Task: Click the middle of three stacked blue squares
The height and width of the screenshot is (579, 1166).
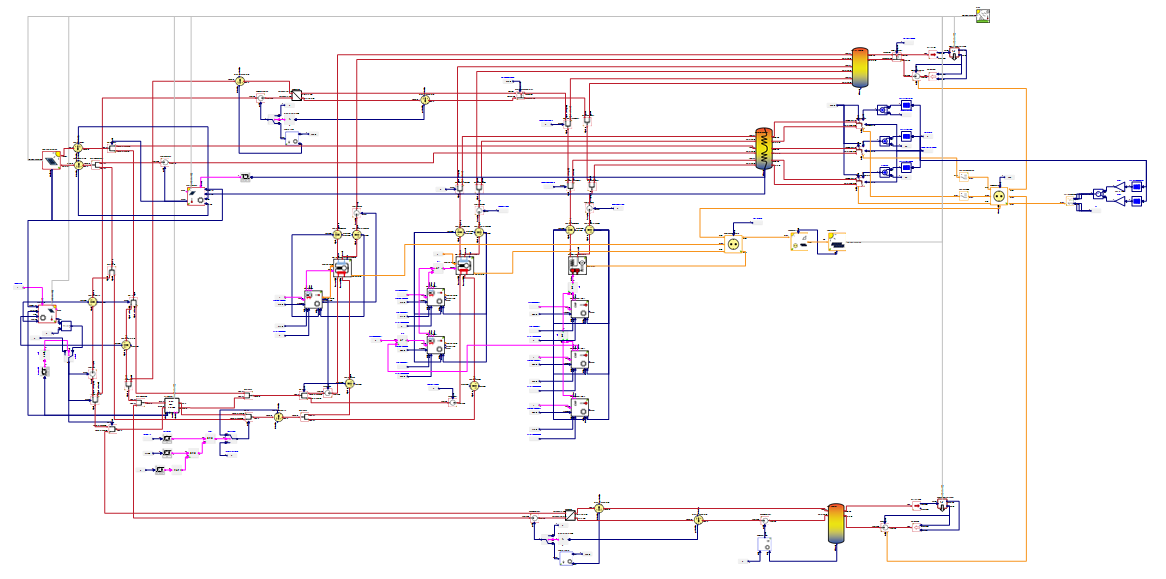Action: click(x=906, y=137)
